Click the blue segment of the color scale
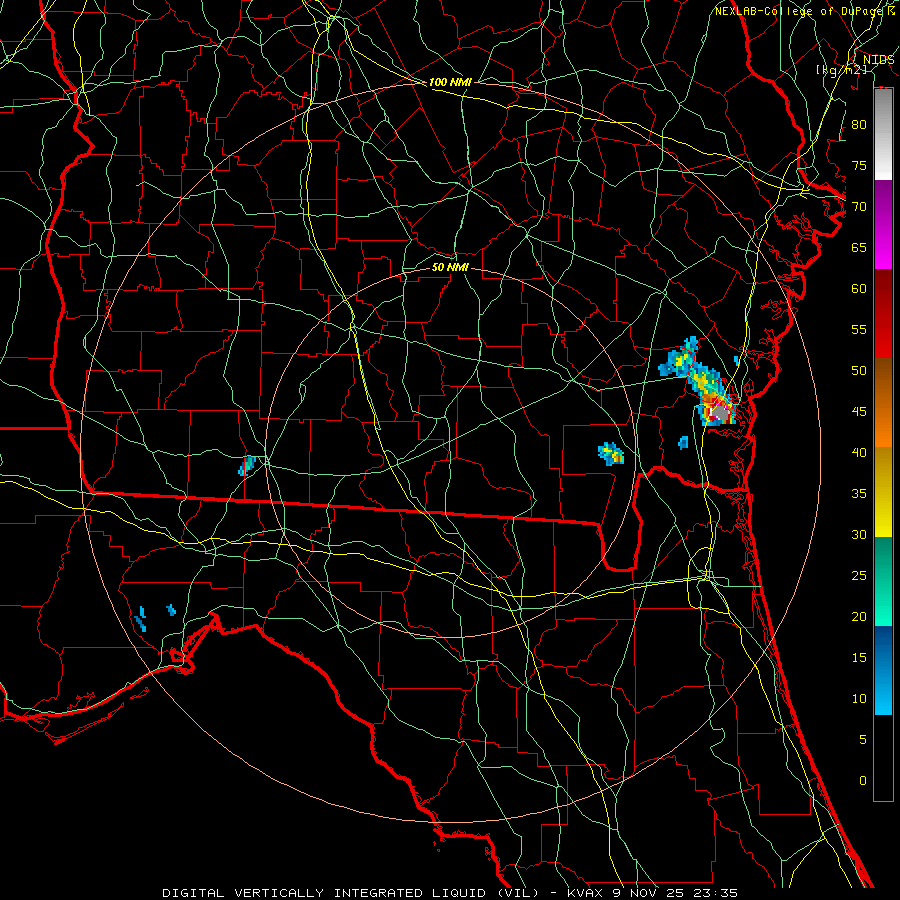 883,670
